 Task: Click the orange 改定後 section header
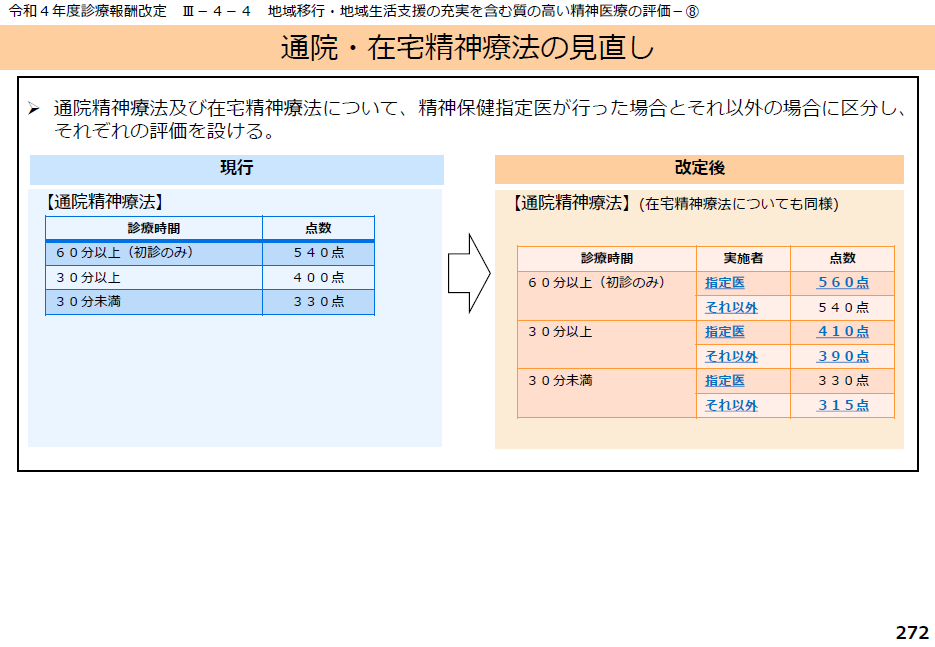pos(699,169)
